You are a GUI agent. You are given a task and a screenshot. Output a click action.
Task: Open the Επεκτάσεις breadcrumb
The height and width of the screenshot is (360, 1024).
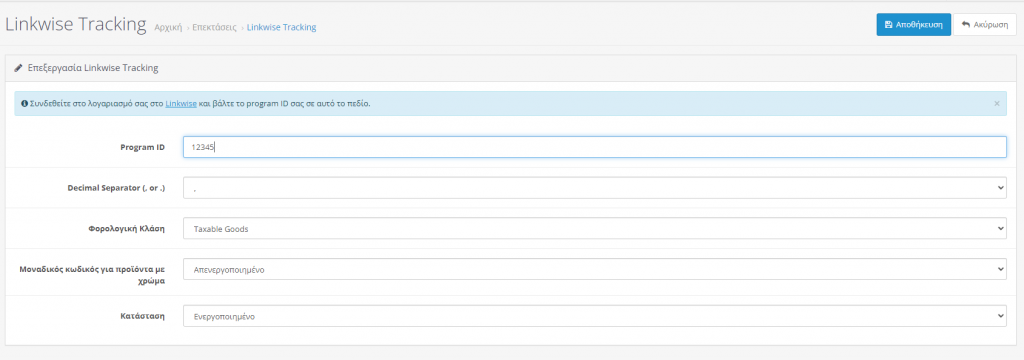(214, 27)
